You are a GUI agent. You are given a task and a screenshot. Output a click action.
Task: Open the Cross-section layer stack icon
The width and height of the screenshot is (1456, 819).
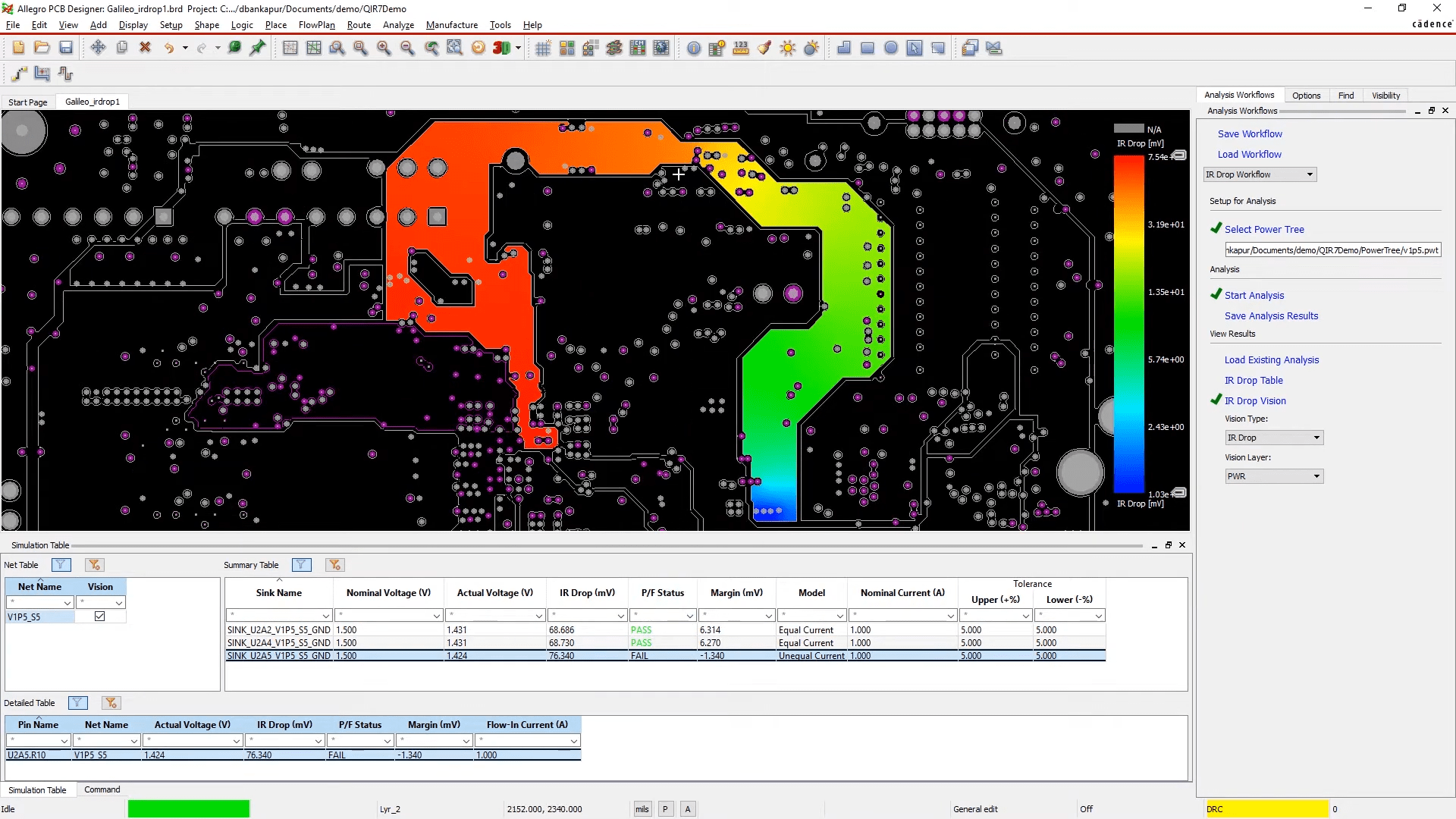pos(614,48)
